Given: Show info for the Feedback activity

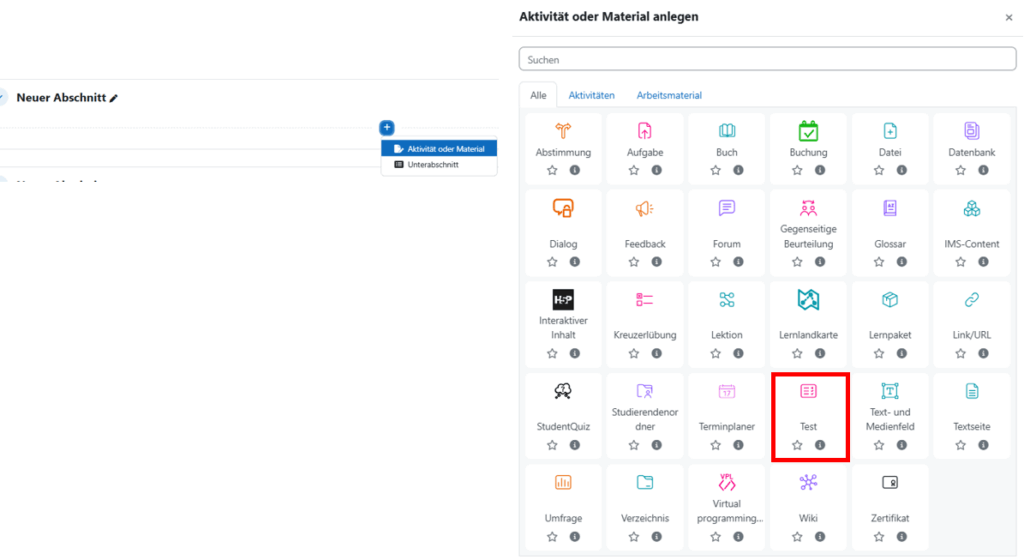Looking at the screenshot, I should click(656, 262).
